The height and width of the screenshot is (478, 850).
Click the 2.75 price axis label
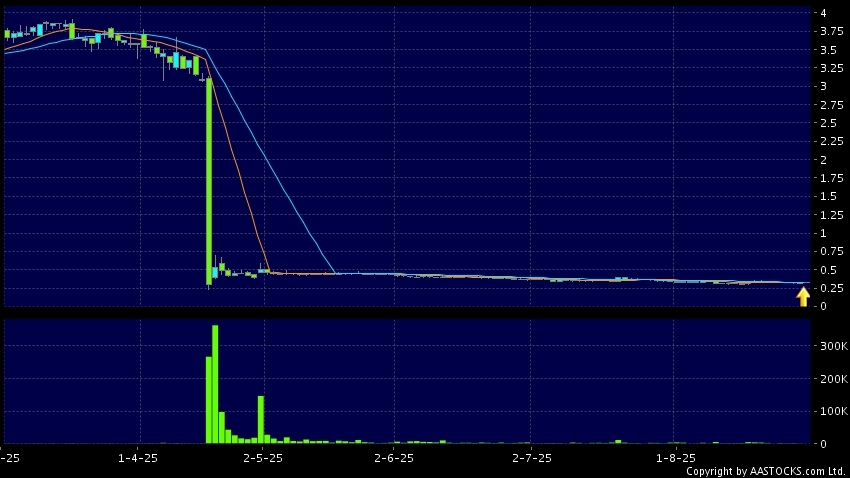(x=832, y=105)
